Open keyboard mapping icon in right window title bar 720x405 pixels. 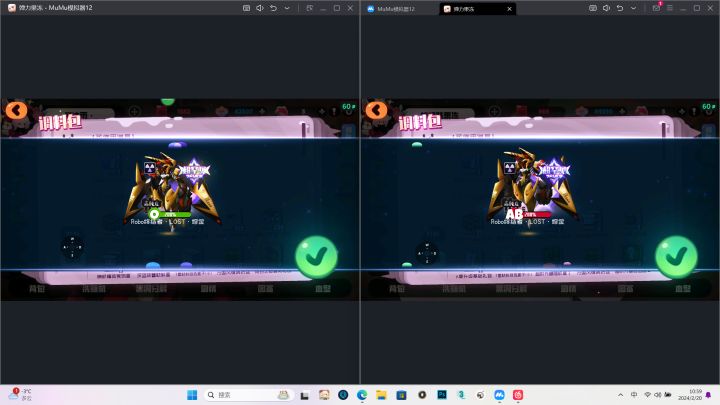point(593,8)
